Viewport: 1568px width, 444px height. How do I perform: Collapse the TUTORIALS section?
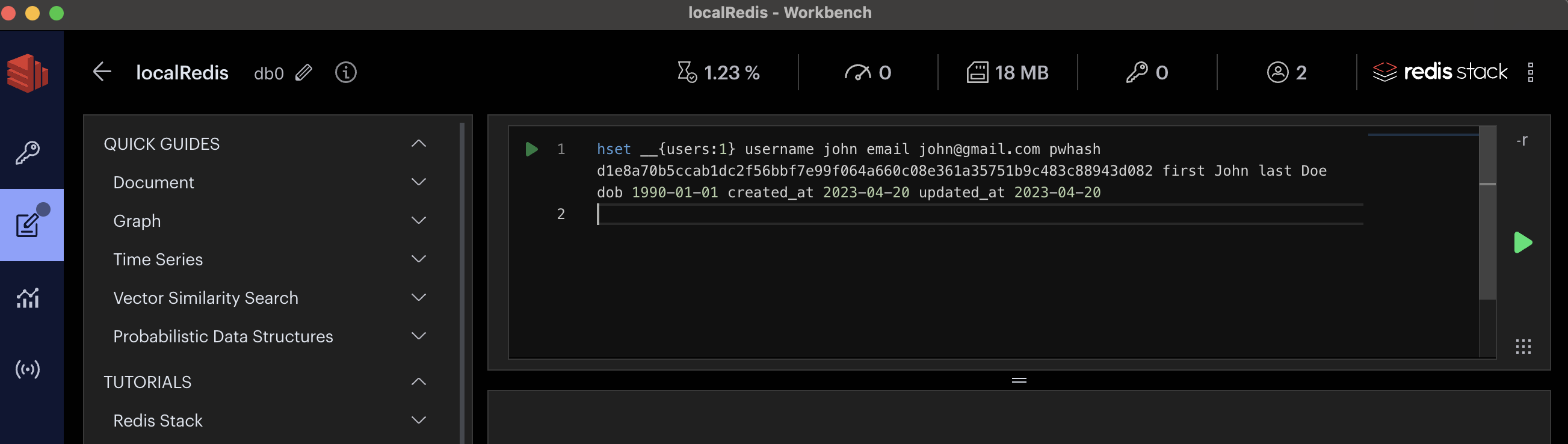418,382
